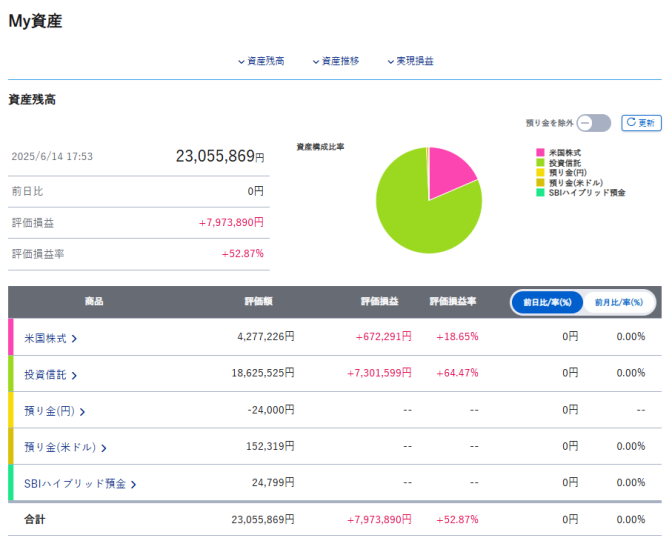This screenshot has height=538, width=672.
Task: Click the 評価損益 value +7,973,890円 in summary
Action: (231, 222)
